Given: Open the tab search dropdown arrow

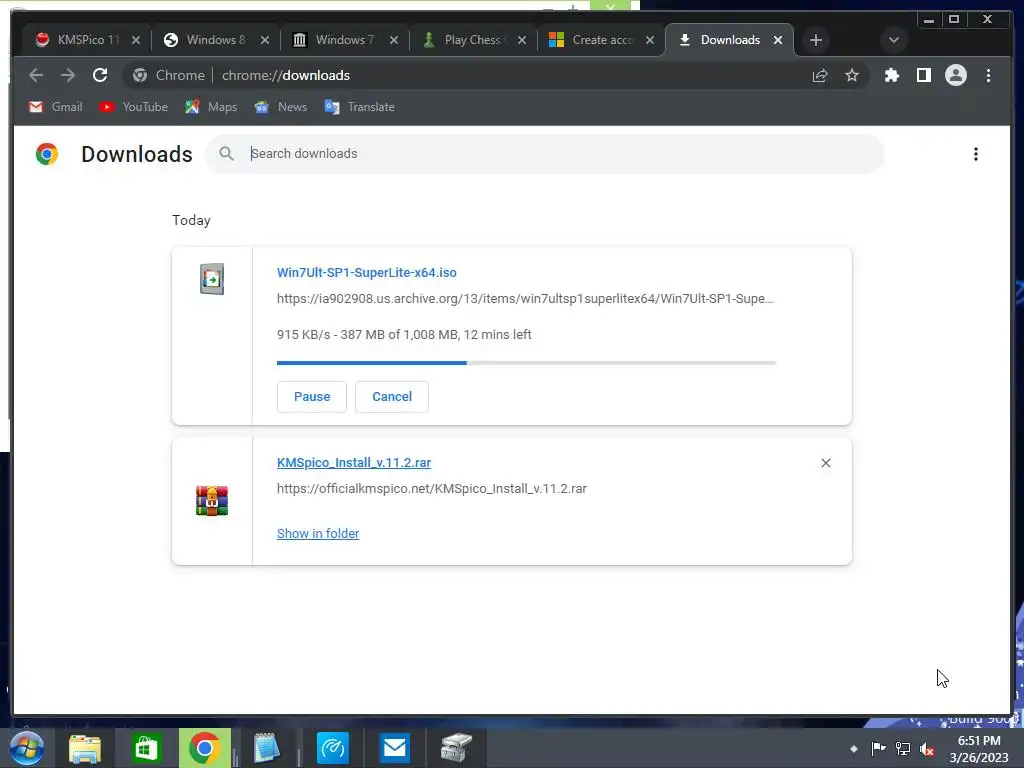Looking at the screenshot, I should (893, 40).
